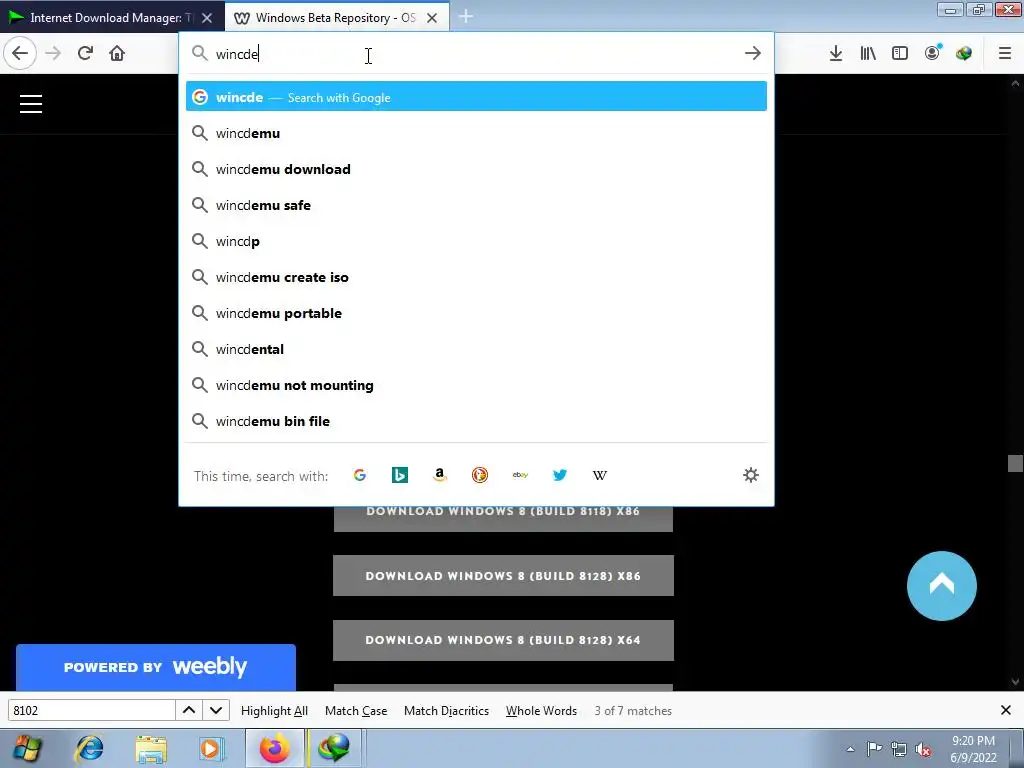The width and height of the screenshot is (1024, 768).
Task: Search this time with Bing
Action: 400,475
